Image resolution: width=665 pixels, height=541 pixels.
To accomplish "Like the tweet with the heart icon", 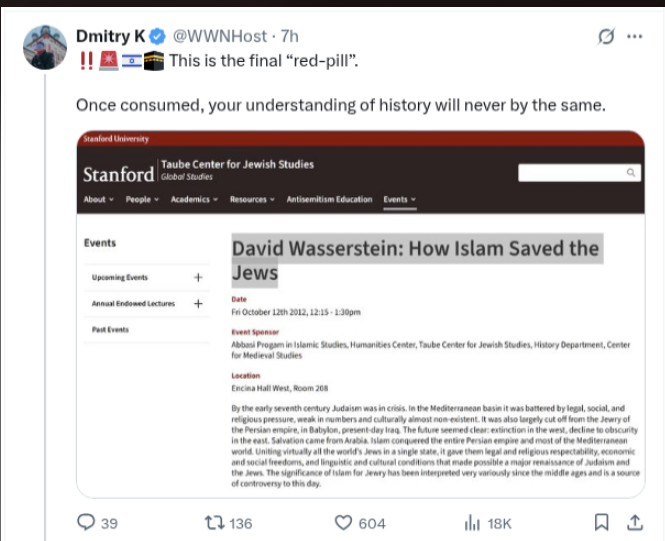I will (x=343, y=522).
